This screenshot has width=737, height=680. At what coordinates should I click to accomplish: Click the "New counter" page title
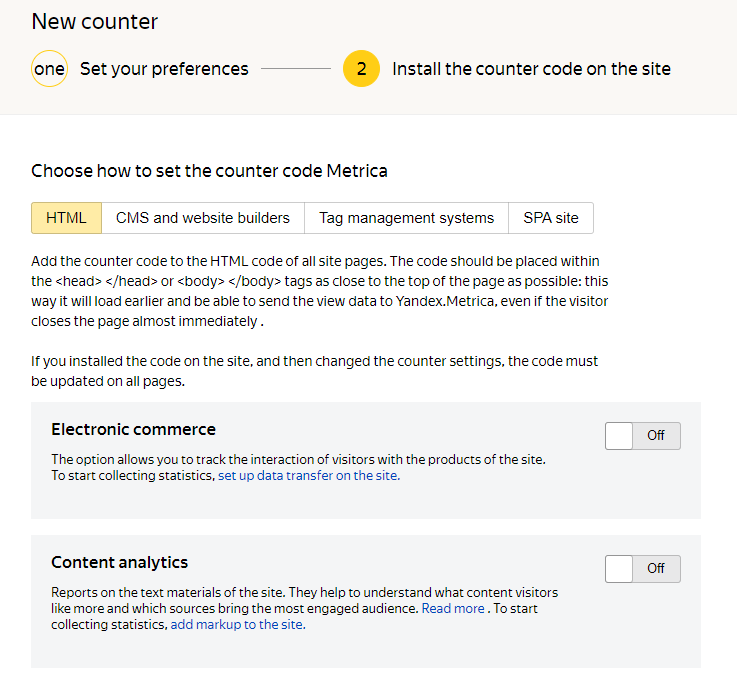coord(95,22)
